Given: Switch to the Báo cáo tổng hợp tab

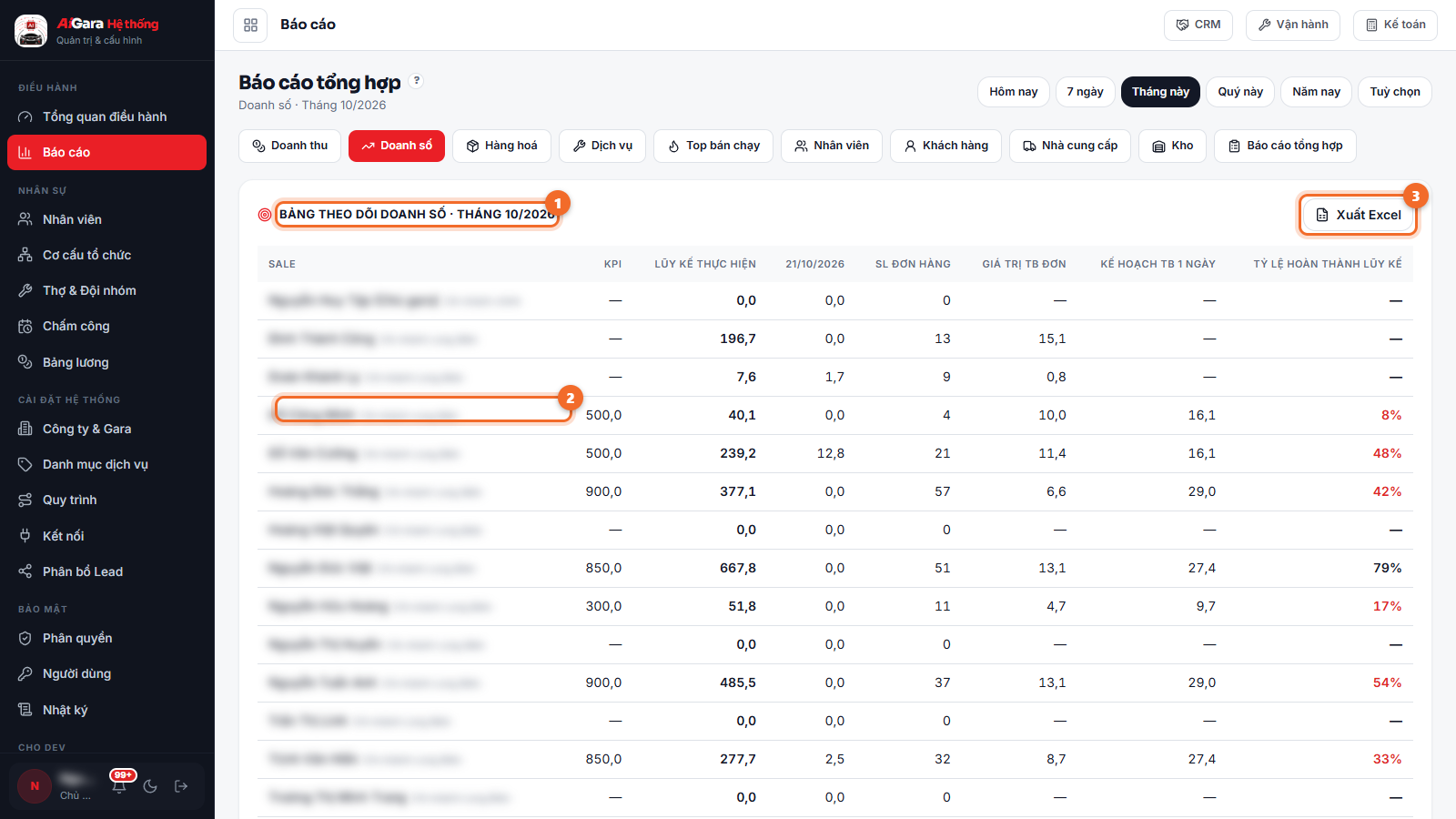Looking at the screenshot, I should (x=1285, y=146).
